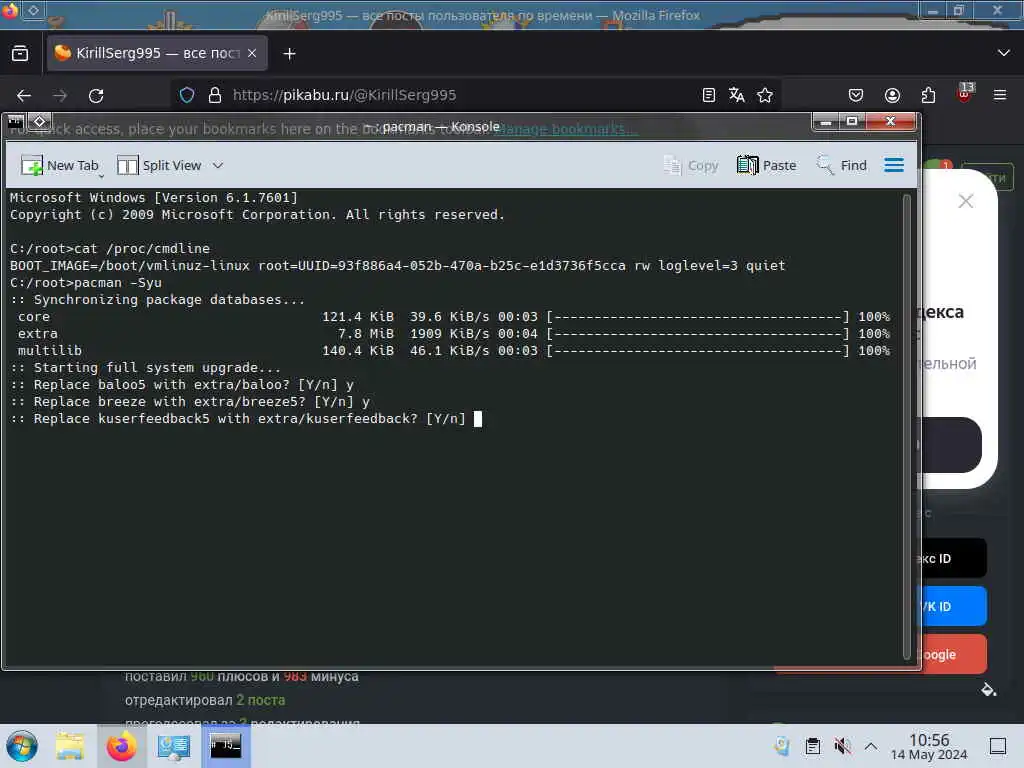Screen dimensions: 1024x768
Task: Reload the pikabu page
Action: 96,96
